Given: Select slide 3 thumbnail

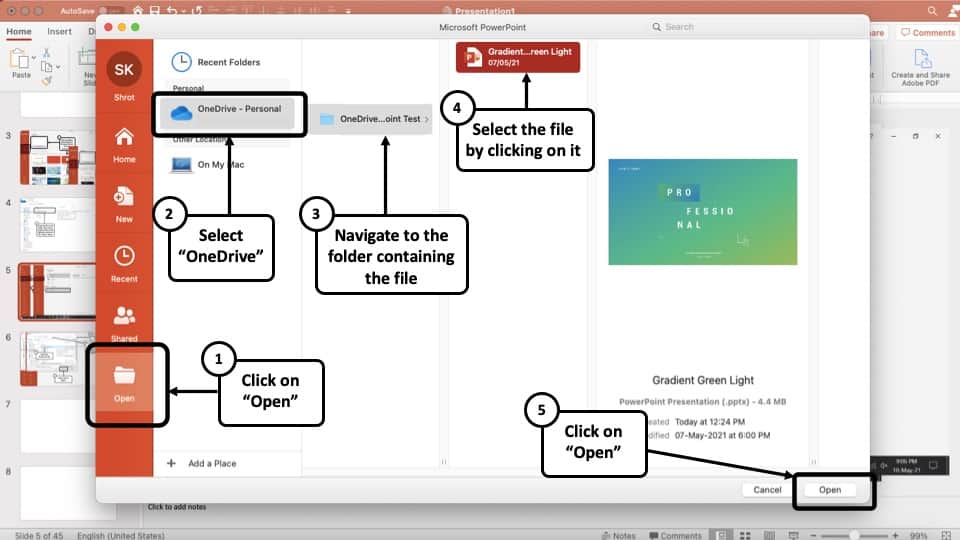Looking at the screenshot, I should (56, 157).
